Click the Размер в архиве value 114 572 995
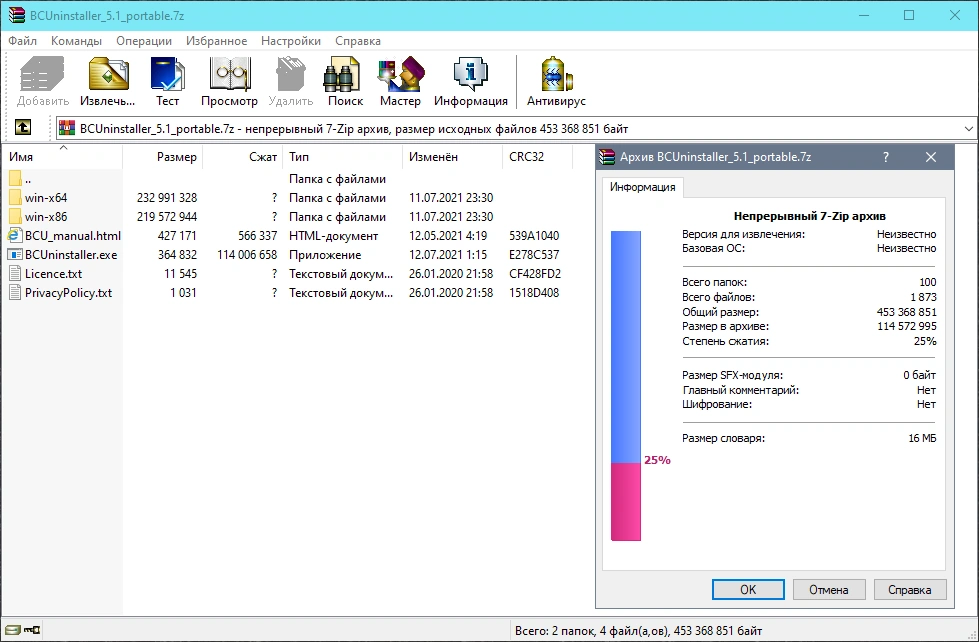 coord(907,326)
